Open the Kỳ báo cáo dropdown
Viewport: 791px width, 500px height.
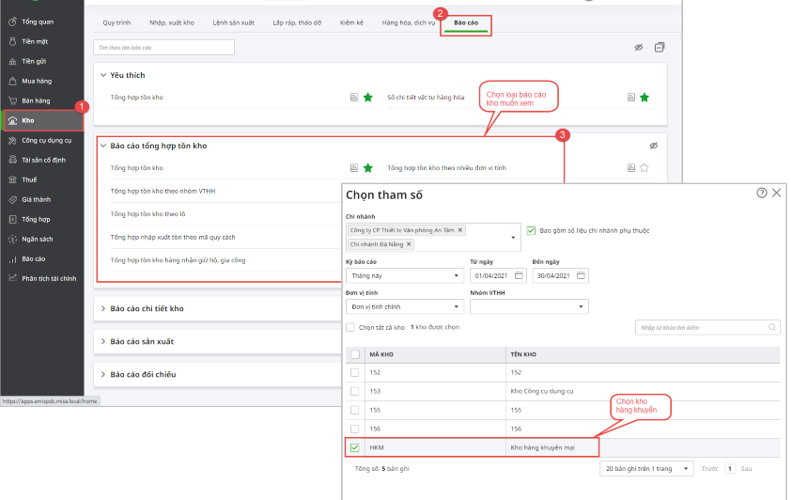click(x=456, y=276)
